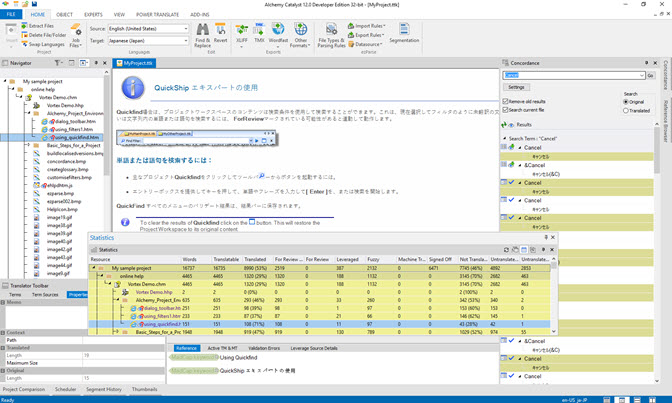Image resolution: width=672 pixels, height=403 pixels.
Task: Open the Concordance search term dropdown
Action: [642, 75]
